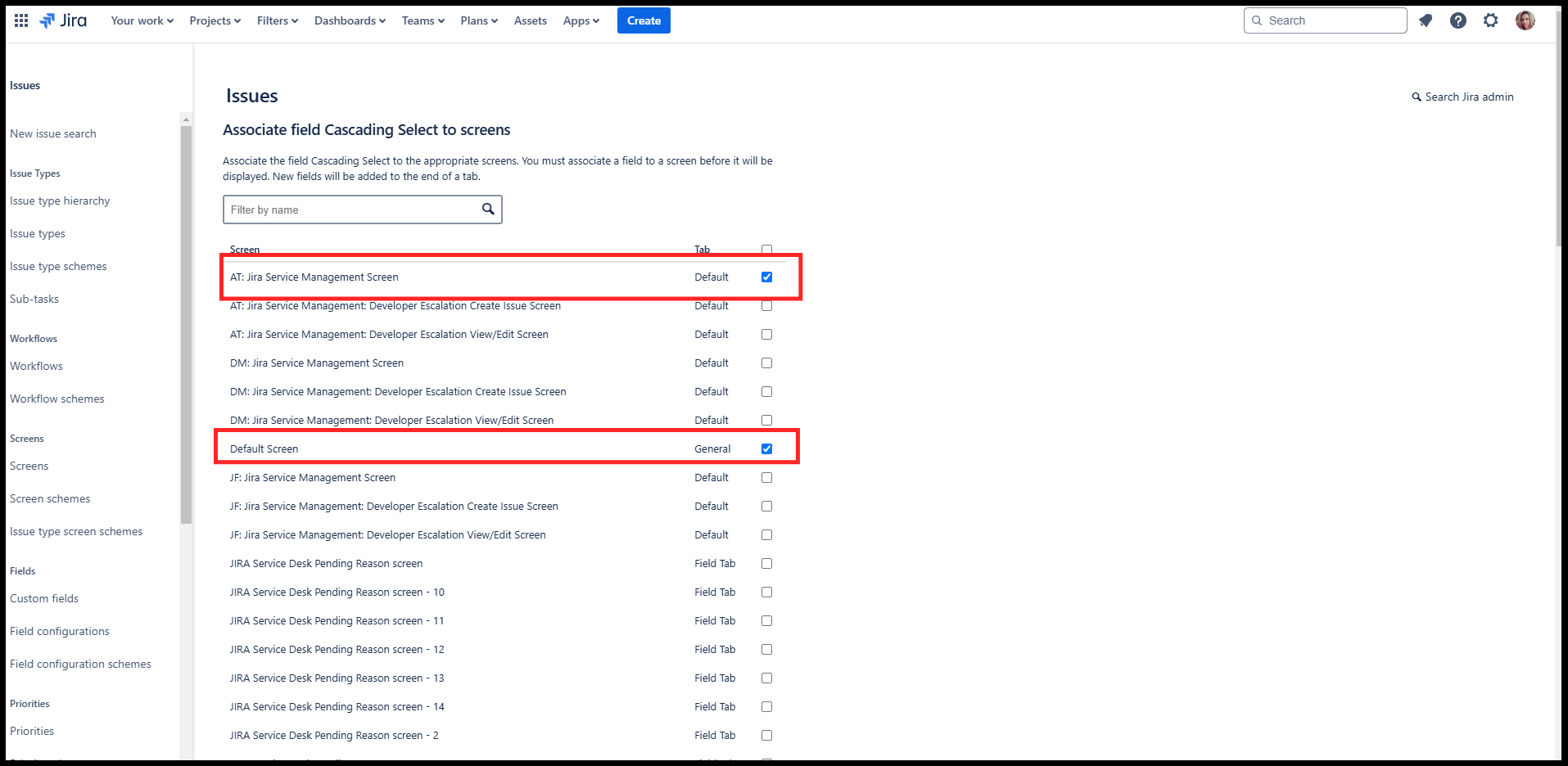Expand the Projects dropdown menu
The image size is (1568, 766).
pyautogui.click(x=215, y=20)
